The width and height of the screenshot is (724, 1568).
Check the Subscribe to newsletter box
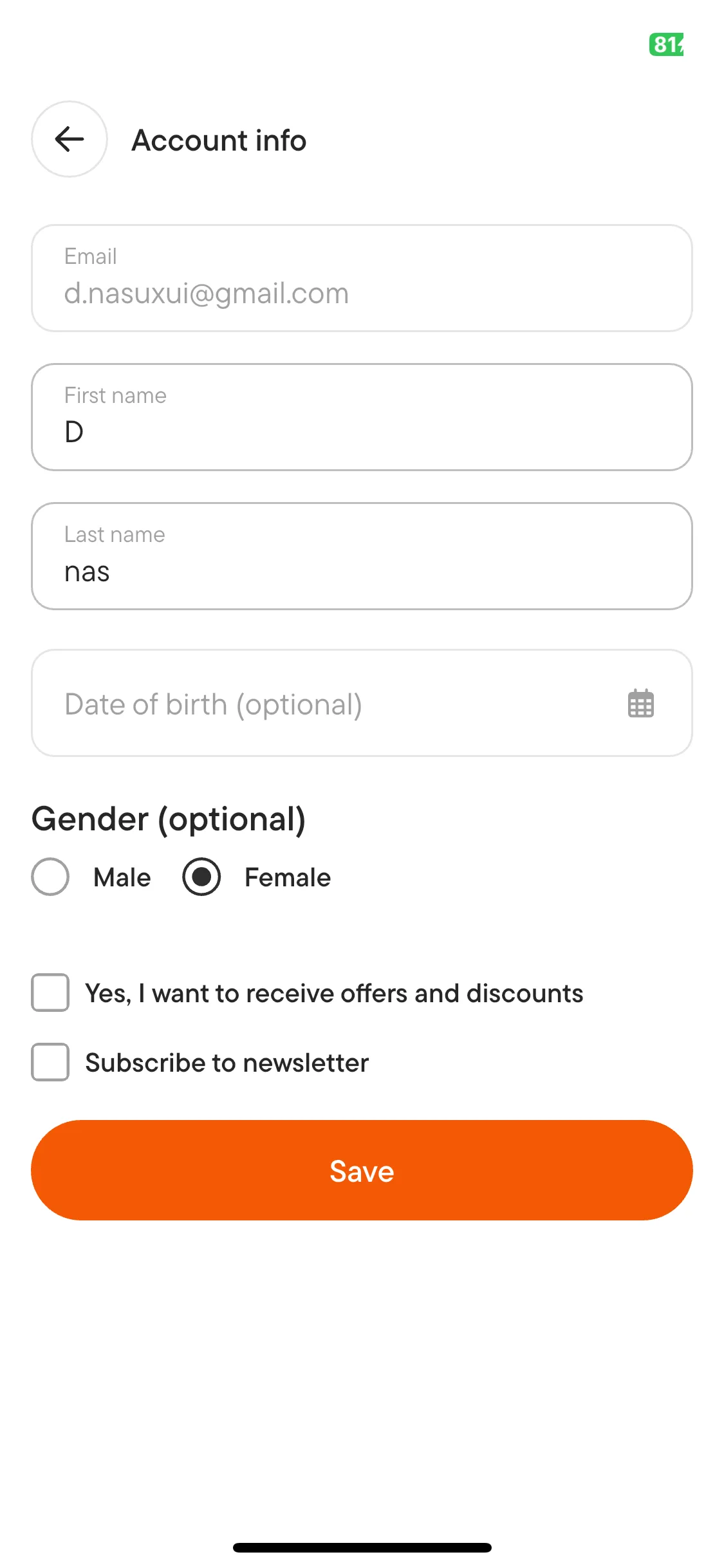pos(50,1062)
